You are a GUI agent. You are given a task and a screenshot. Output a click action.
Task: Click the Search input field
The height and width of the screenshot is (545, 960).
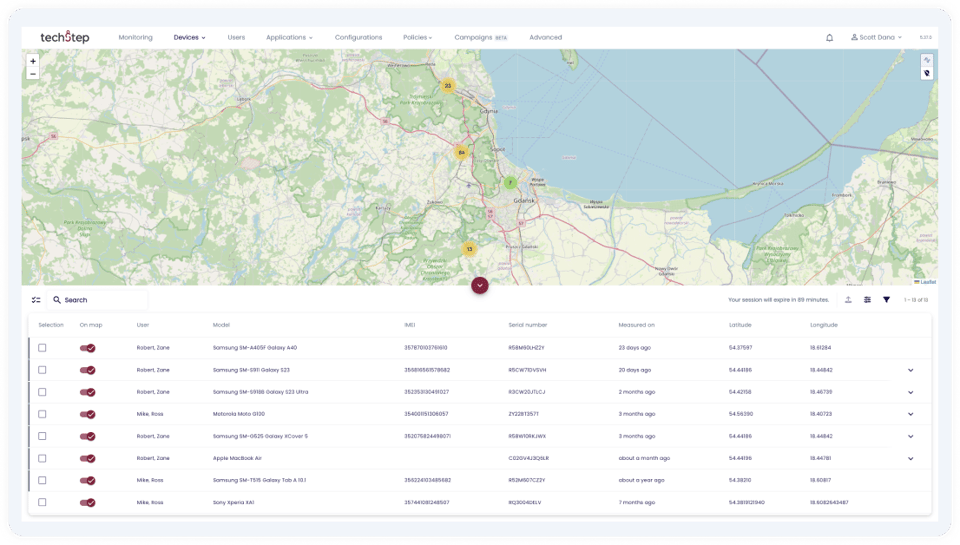coord(98,300)
